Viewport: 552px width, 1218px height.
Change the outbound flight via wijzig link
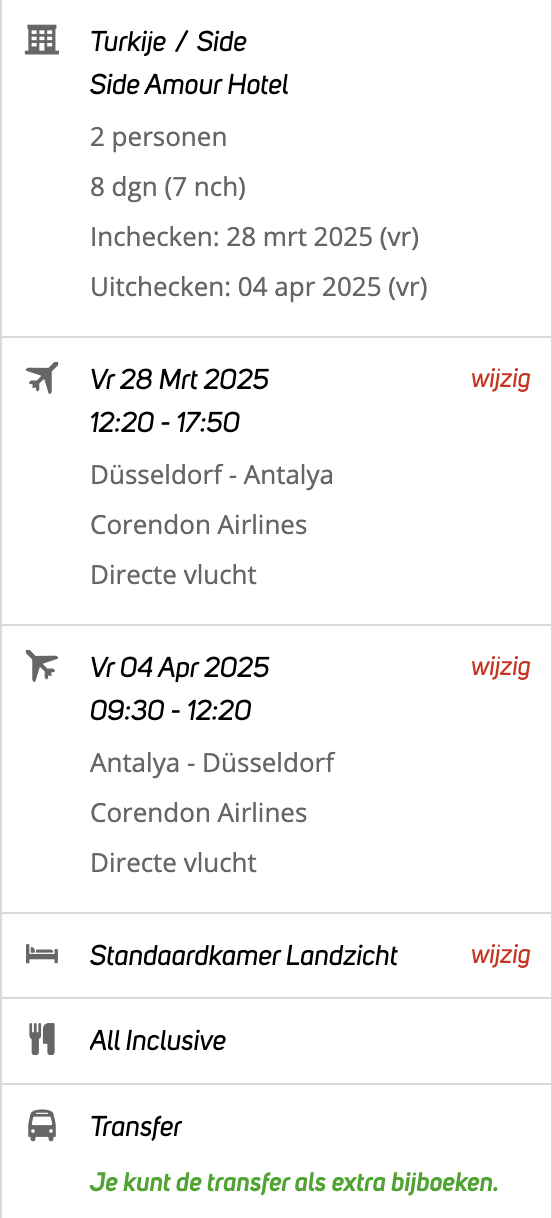click(501, 379)
